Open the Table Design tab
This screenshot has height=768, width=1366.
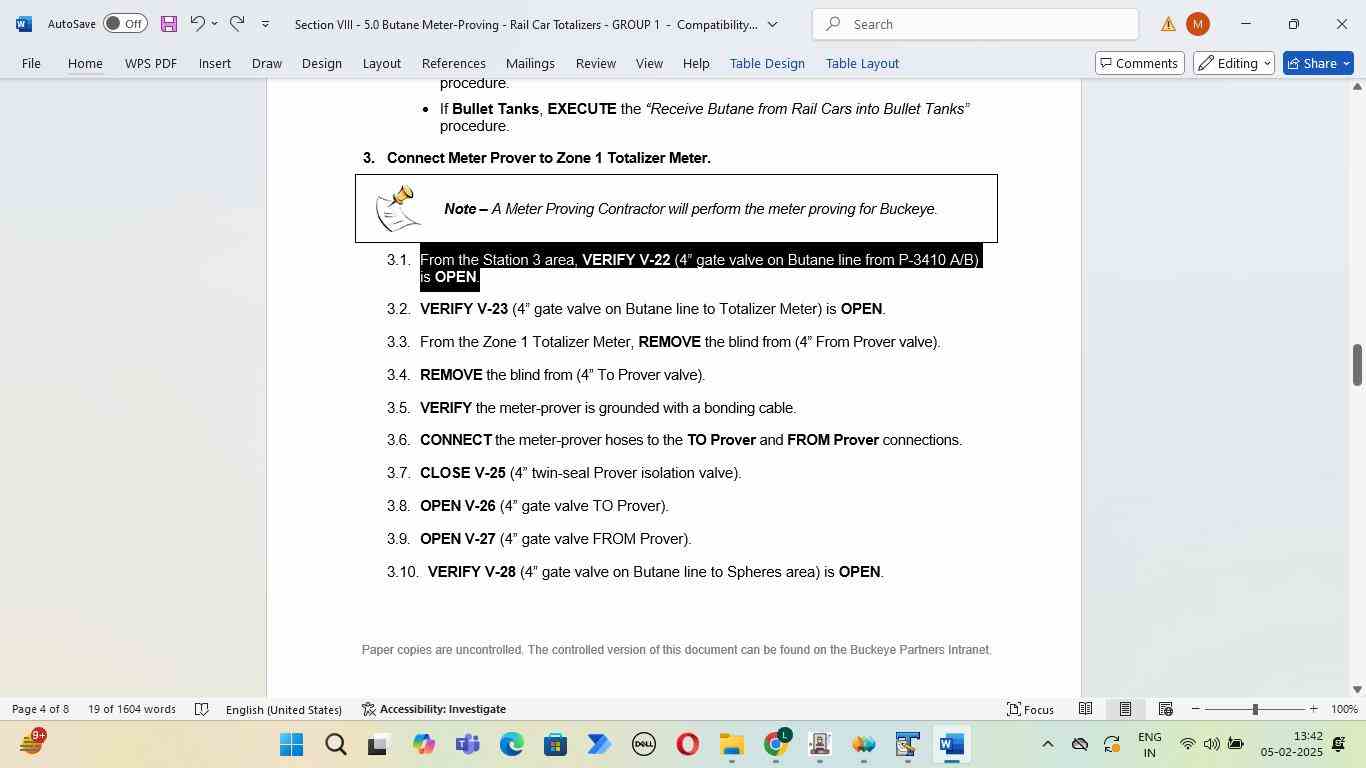(767, 63)
